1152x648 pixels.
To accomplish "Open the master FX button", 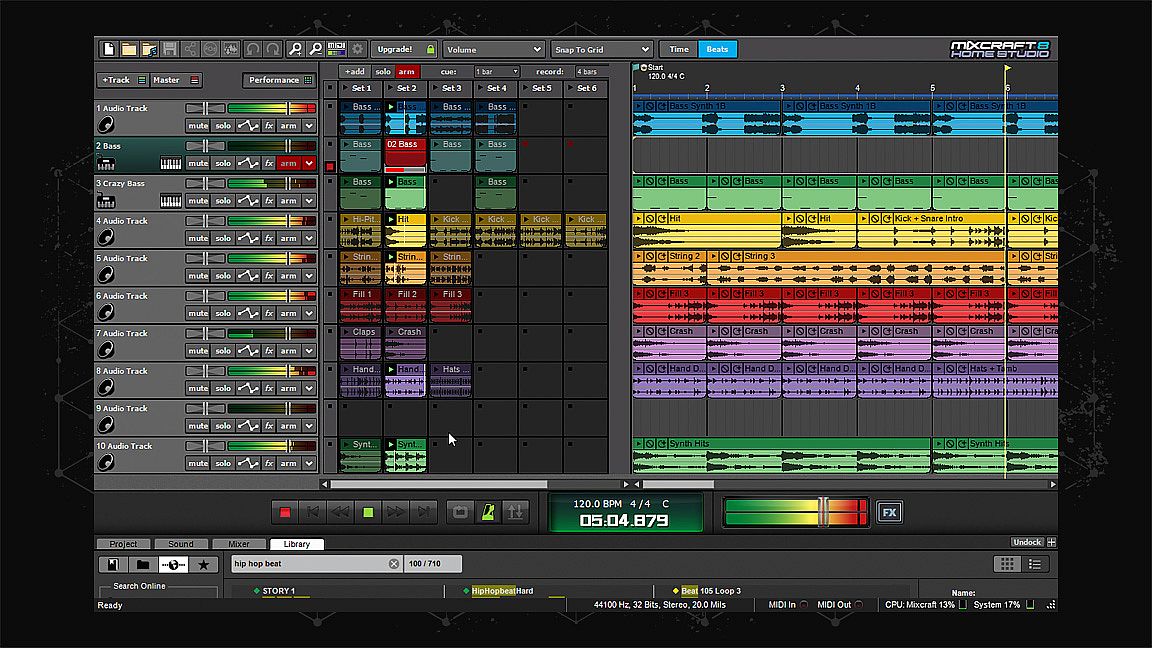I will coord(888,513).
